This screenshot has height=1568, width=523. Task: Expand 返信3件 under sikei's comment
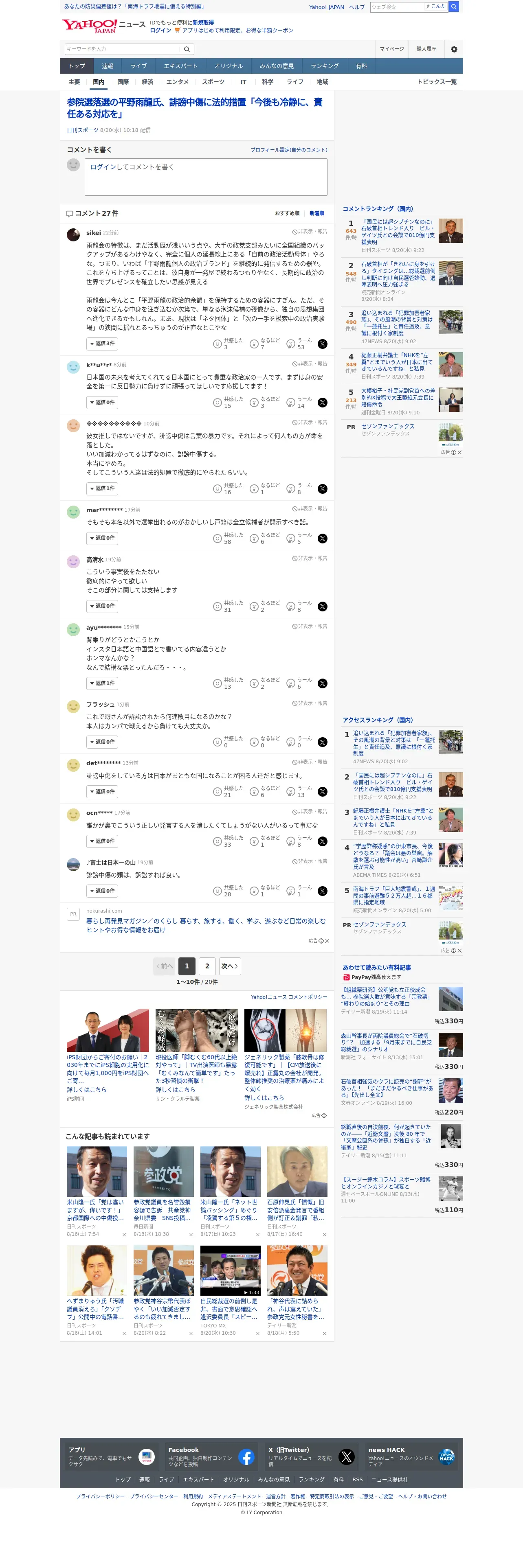tap(102, 343)
